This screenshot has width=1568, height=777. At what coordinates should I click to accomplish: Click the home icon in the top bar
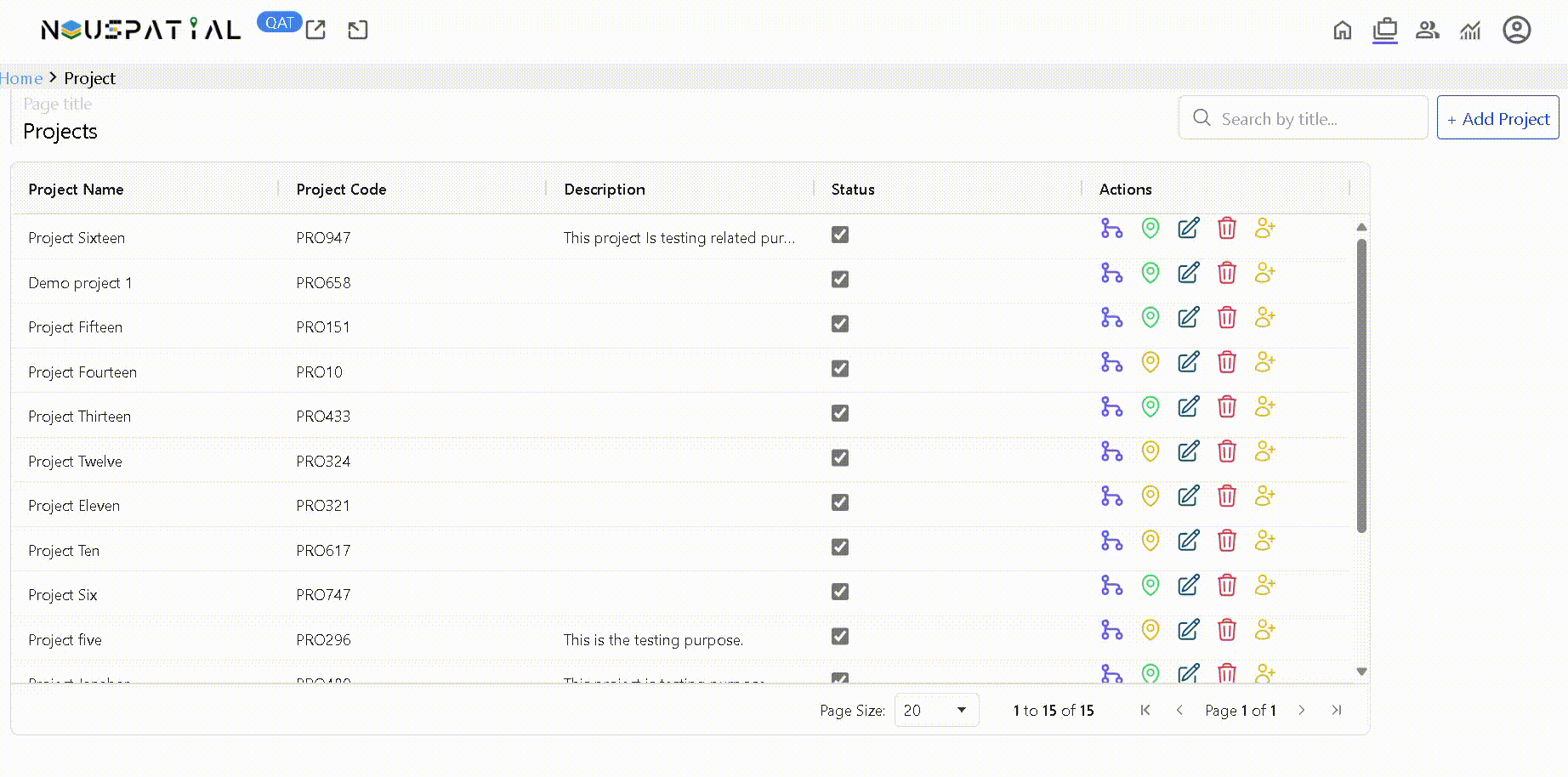pos(1342,31)
